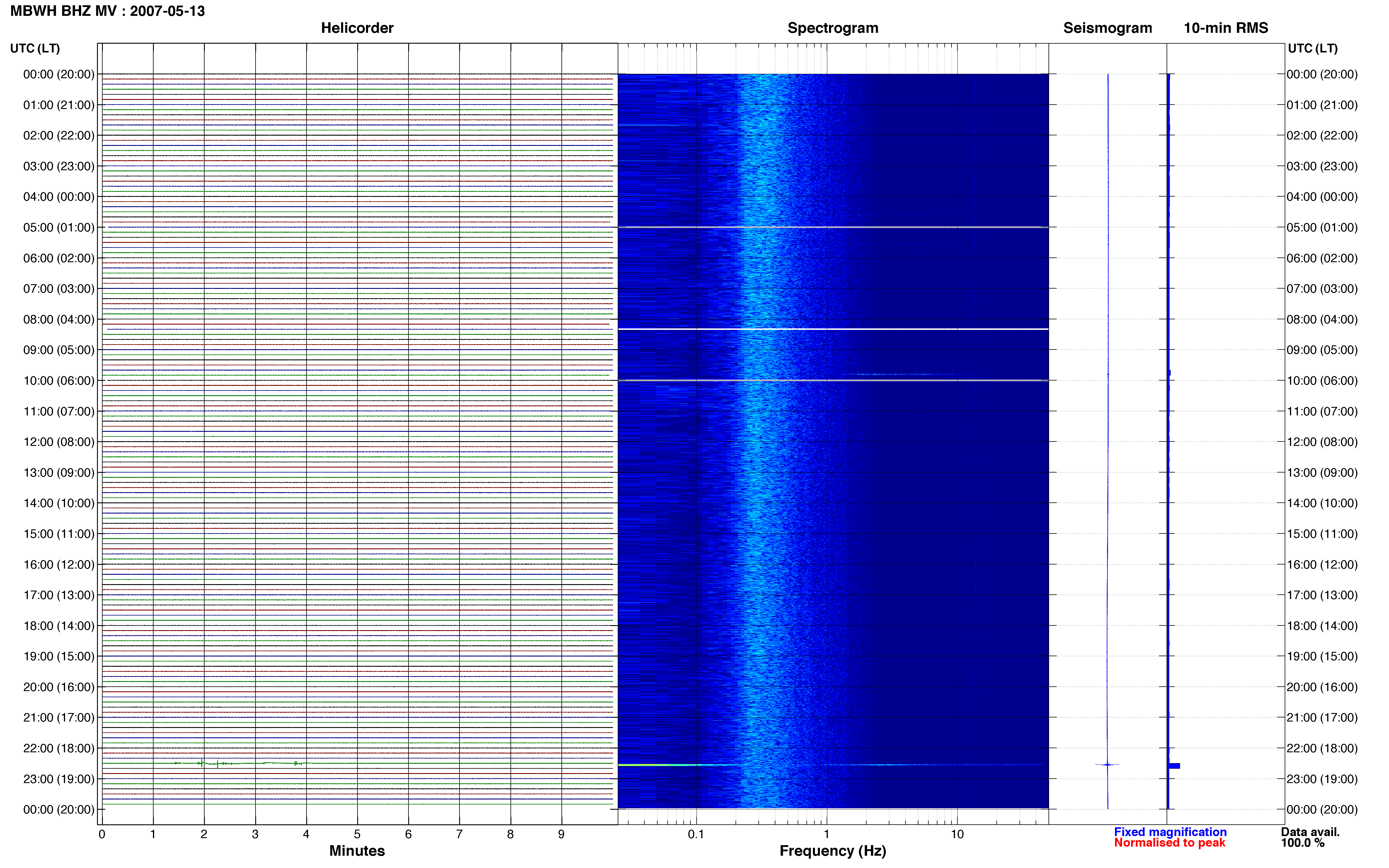Click the 'Frequency (Hz)' x-axis label
The width and height of the screenshot is (1389, 868).
(833, 851)
